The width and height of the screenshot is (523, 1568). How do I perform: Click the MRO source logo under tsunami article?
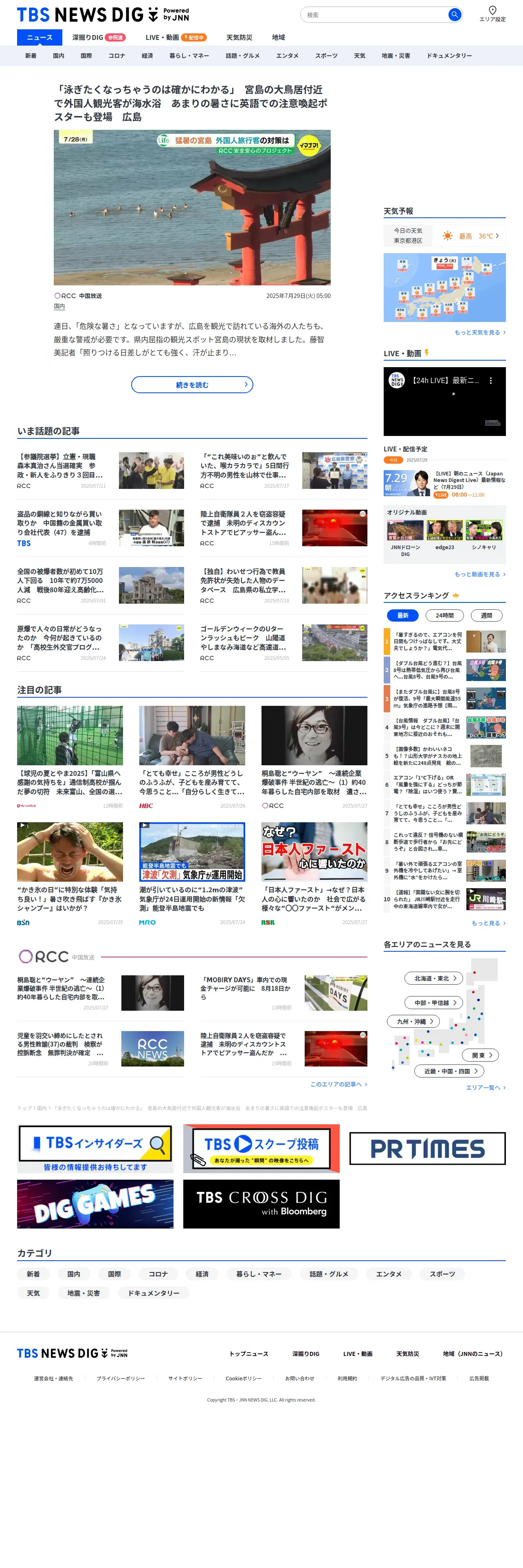coord(147,922)
